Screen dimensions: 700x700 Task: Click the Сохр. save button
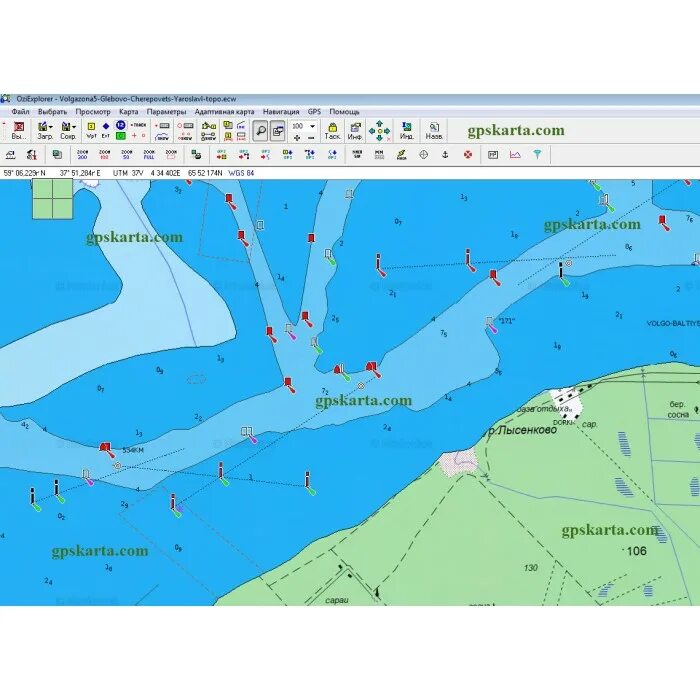pos(66,131)
